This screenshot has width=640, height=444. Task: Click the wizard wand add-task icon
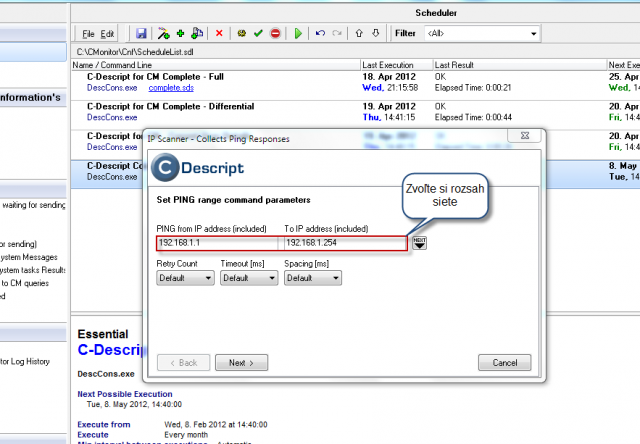pos(164,33)
